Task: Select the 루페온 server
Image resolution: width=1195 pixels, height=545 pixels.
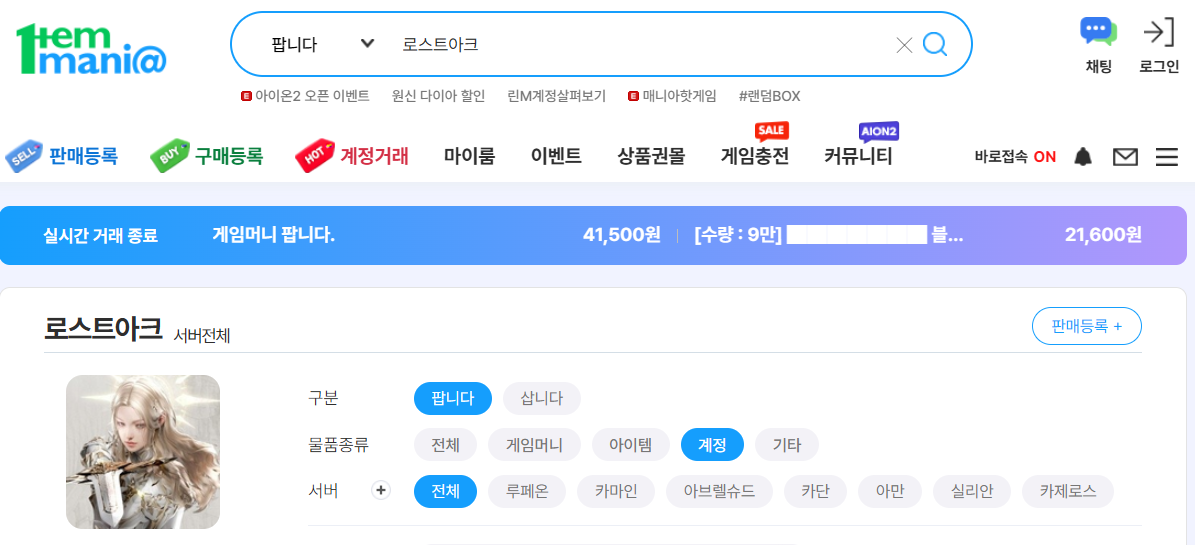Action: tap(527, 492)
